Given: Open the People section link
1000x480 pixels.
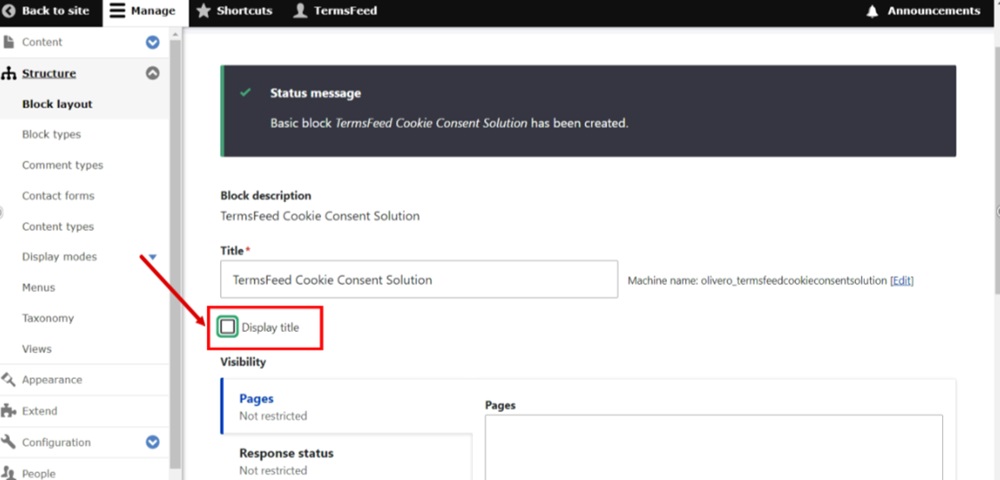Looking at the screenshot, I should (x=39, y=474).
